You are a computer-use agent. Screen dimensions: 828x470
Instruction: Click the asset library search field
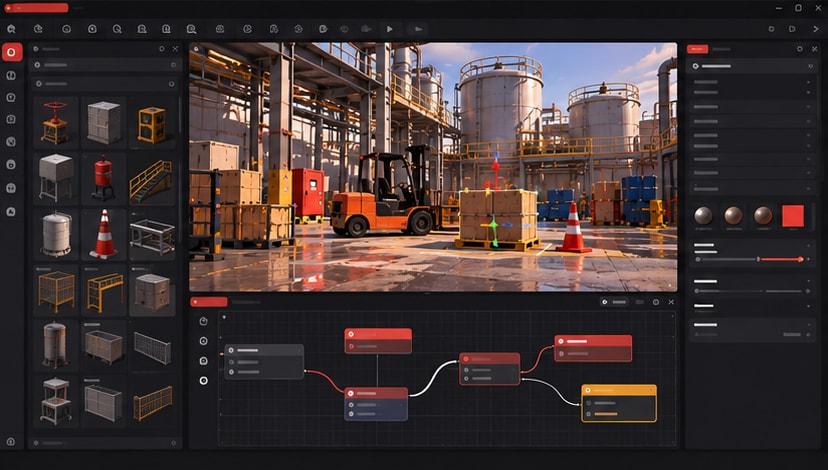tap(106, 65)
